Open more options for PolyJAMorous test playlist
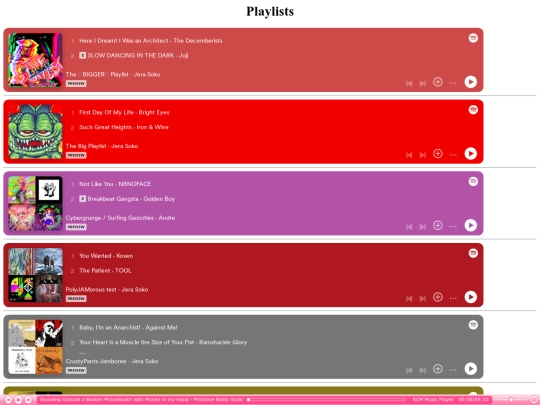This screenshot has width=540, height=405. pos(453,298)
